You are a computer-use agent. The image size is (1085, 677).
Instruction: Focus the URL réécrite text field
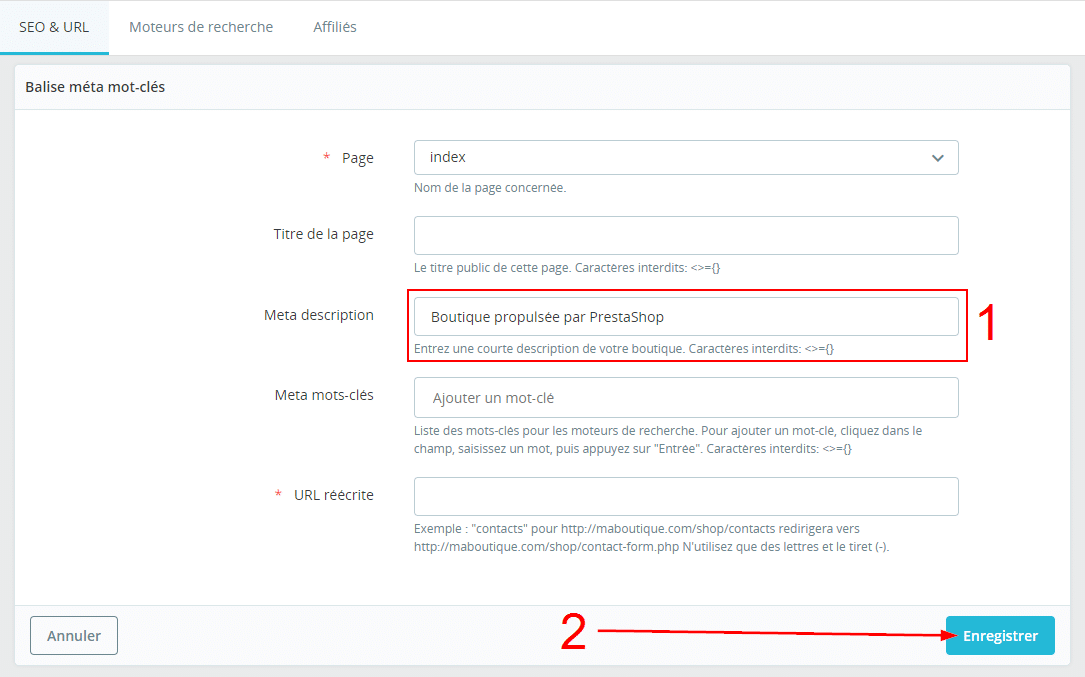pyautogui.click(x=686, y=496)
